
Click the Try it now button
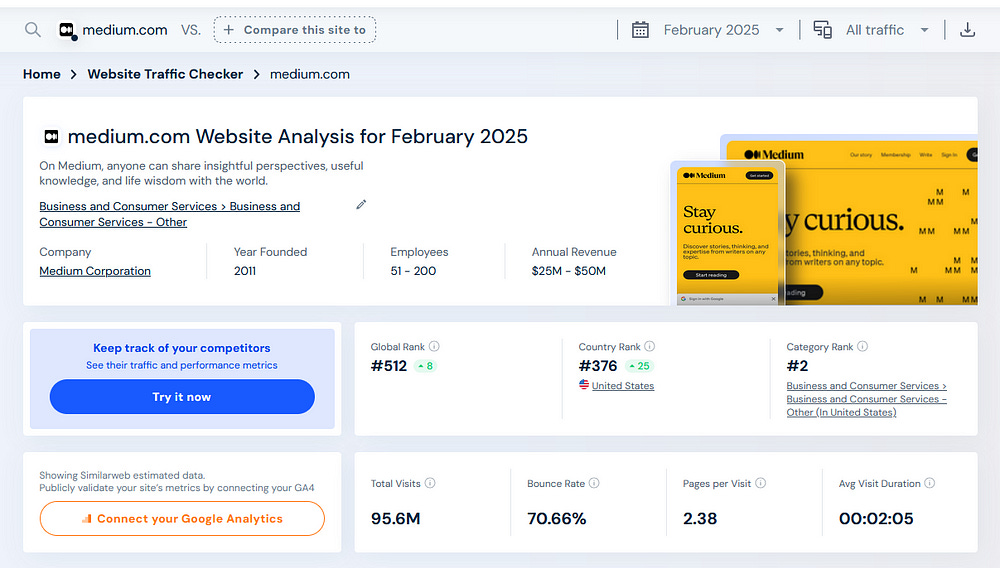coord(182,397)
